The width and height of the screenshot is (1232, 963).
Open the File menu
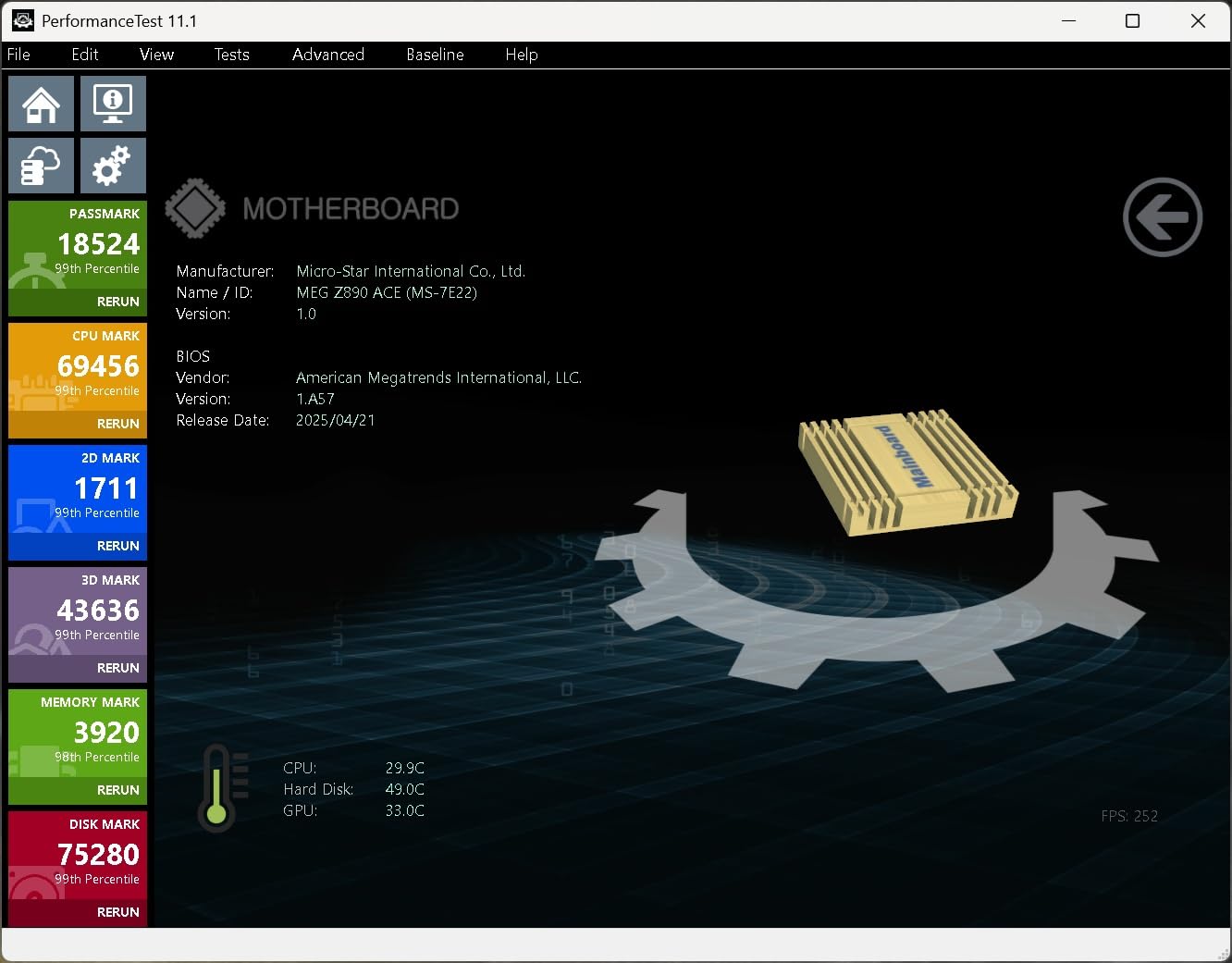[18, 55]
